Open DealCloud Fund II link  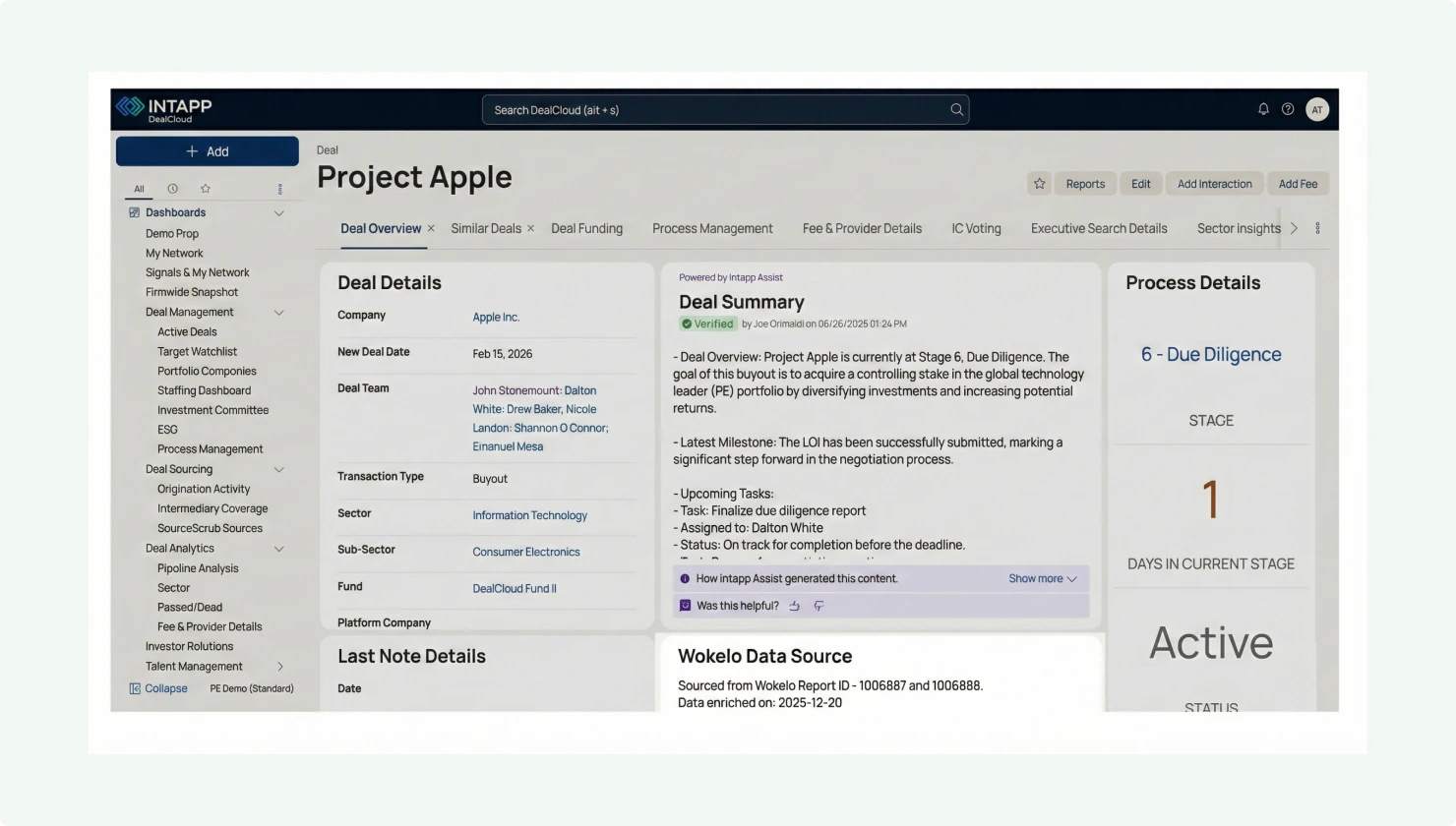pos(515,588)
